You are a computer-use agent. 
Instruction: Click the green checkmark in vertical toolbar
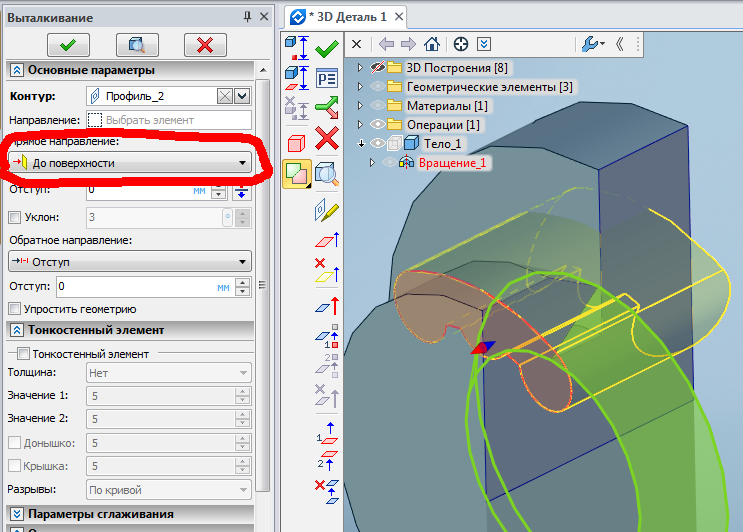coord(327,48)
